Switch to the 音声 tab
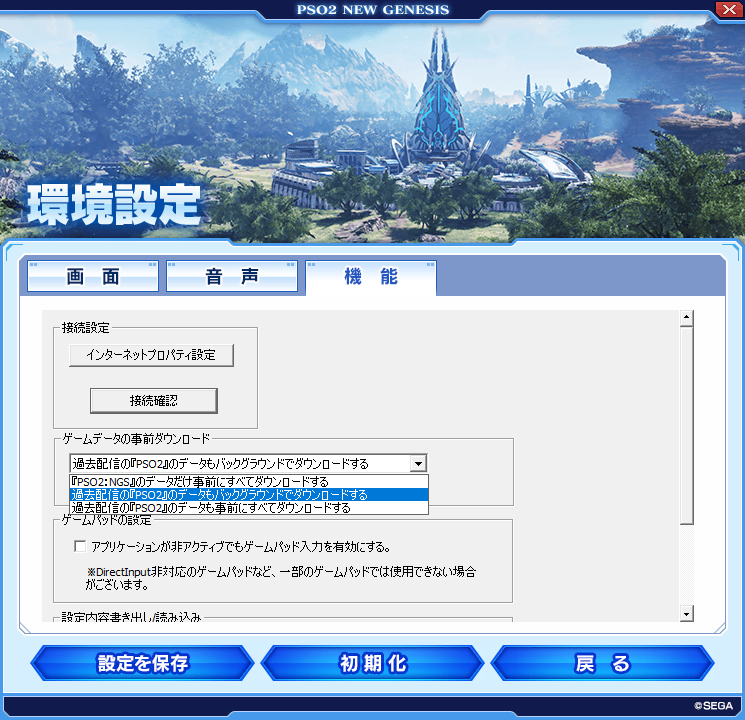This screenshot has width=745, height=720. (x=232, y=276)
